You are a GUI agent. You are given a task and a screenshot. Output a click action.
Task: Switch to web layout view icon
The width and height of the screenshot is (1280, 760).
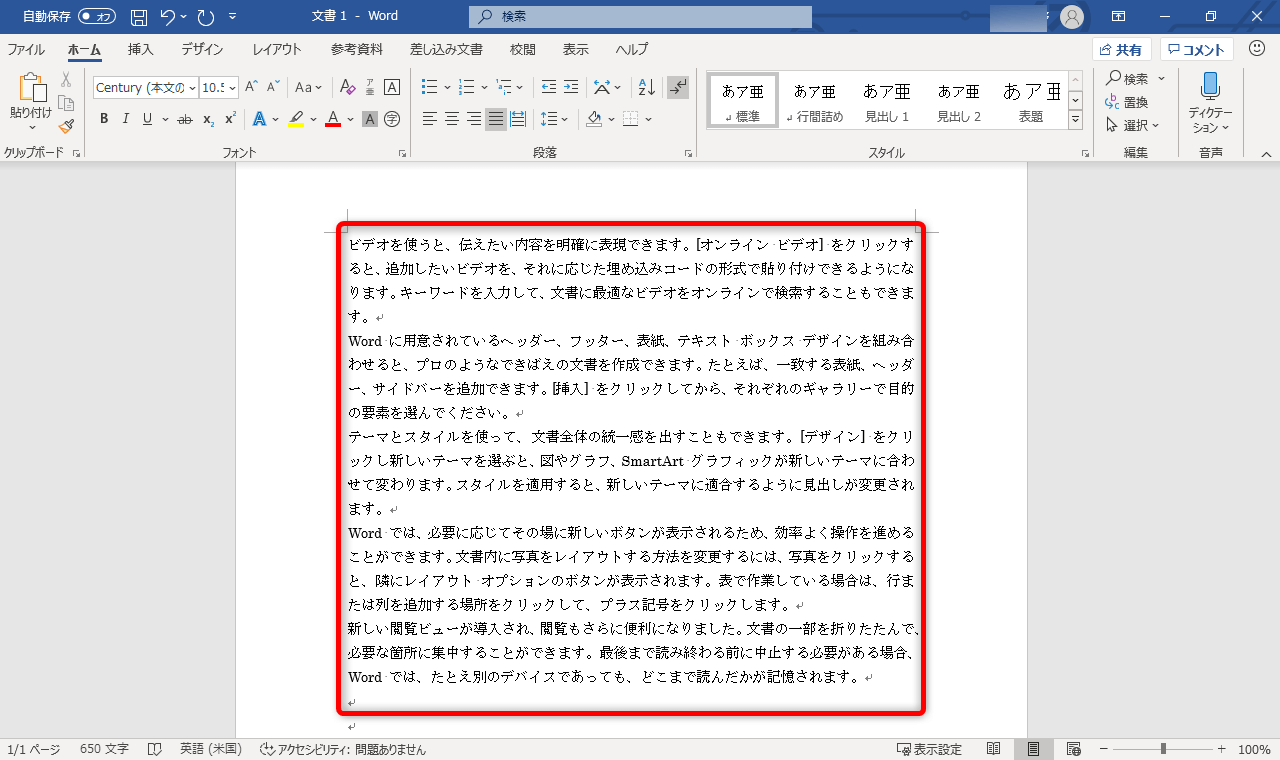[1074, 749]
